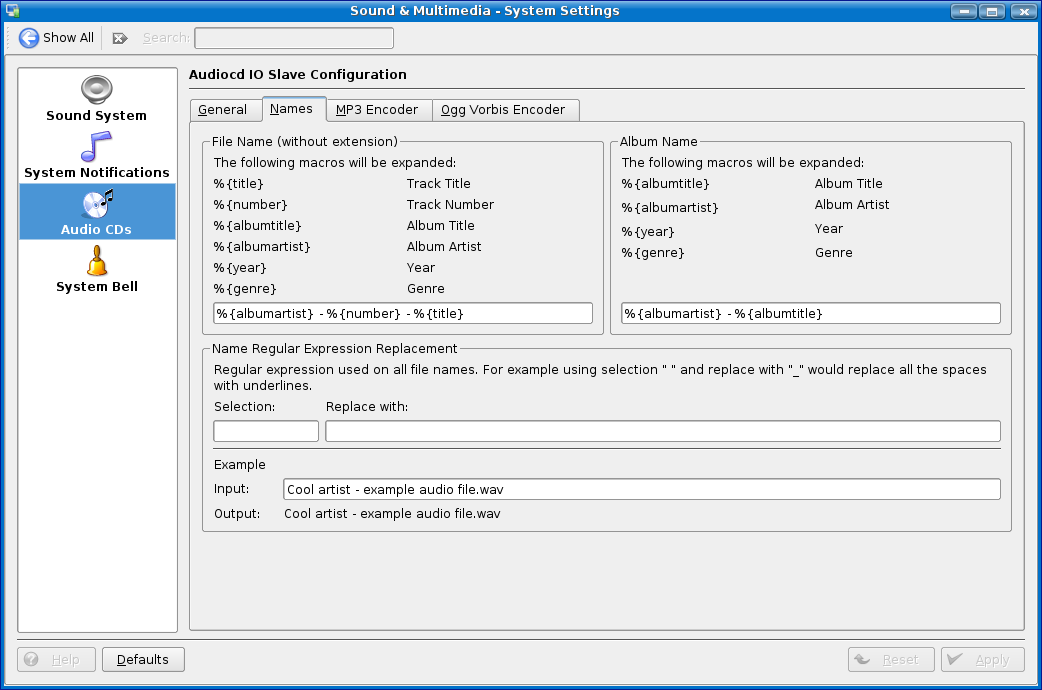
Task: Click the clear search icon
Action: (120, 38)
